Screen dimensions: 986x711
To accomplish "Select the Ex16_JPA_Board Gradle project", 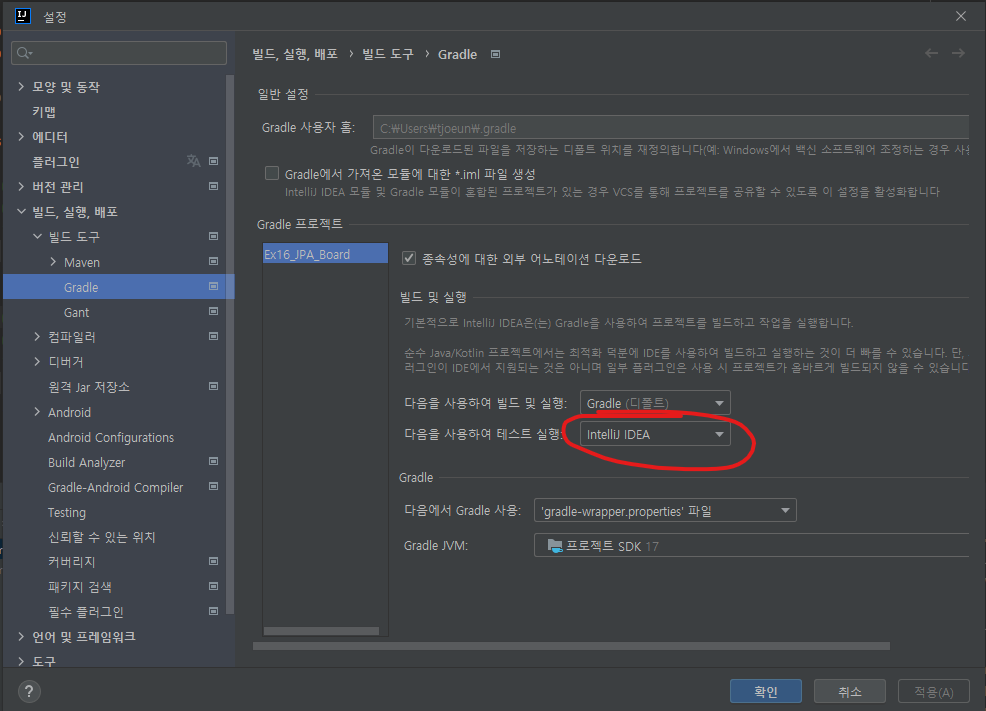I will pyautogui.click(x=325, y=254).
